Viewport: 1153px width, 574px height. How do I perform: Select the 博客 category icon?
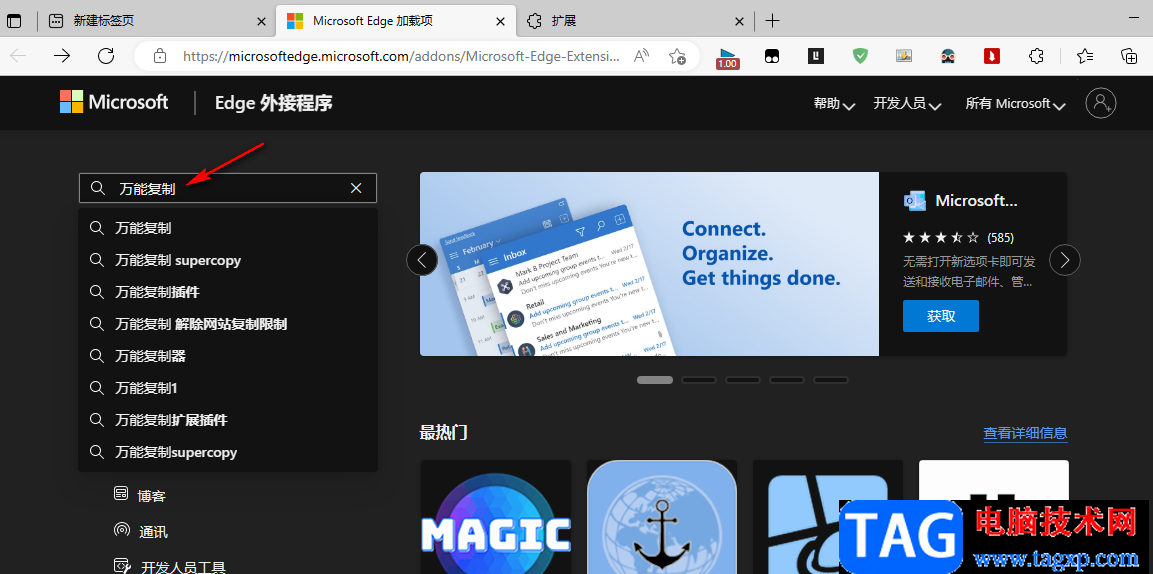pyautogui.click(x=121, y=494)
